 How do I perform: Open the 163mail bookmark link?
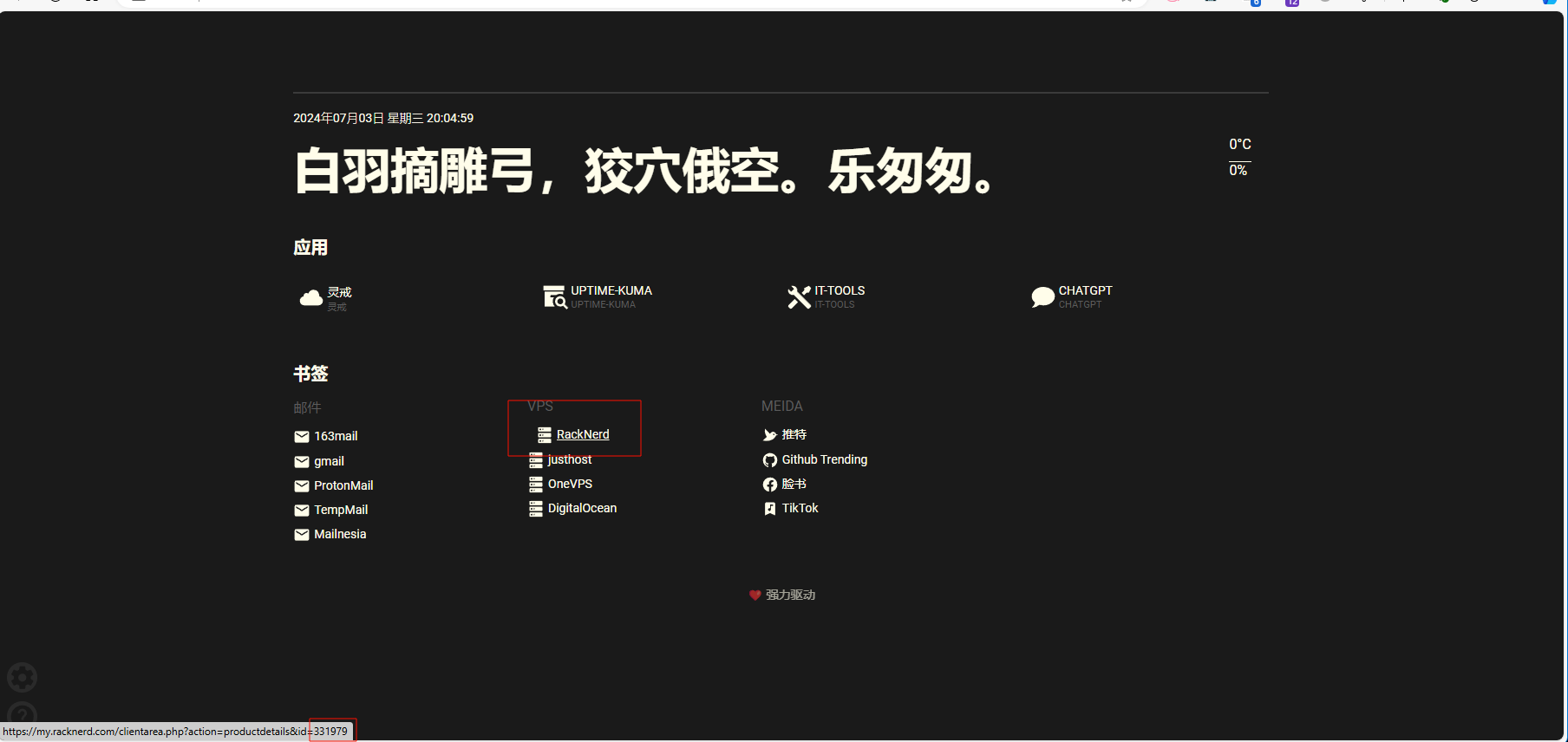pyautogui.click(x=336, y=436)
